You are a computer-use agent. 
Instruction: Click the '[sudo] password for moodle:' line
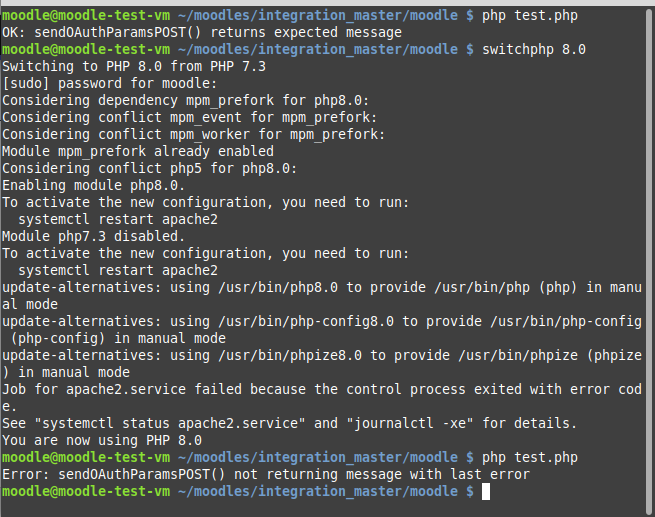click(x=110, y=84)
